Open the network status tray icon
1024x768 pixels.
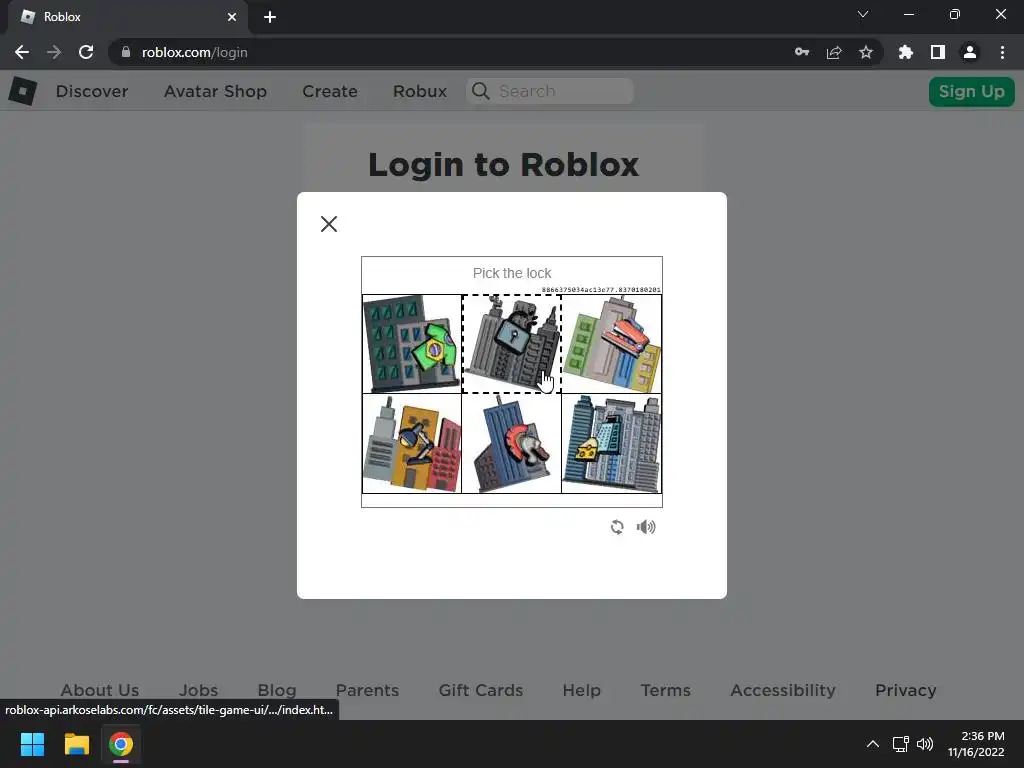(x=901, y=744)
